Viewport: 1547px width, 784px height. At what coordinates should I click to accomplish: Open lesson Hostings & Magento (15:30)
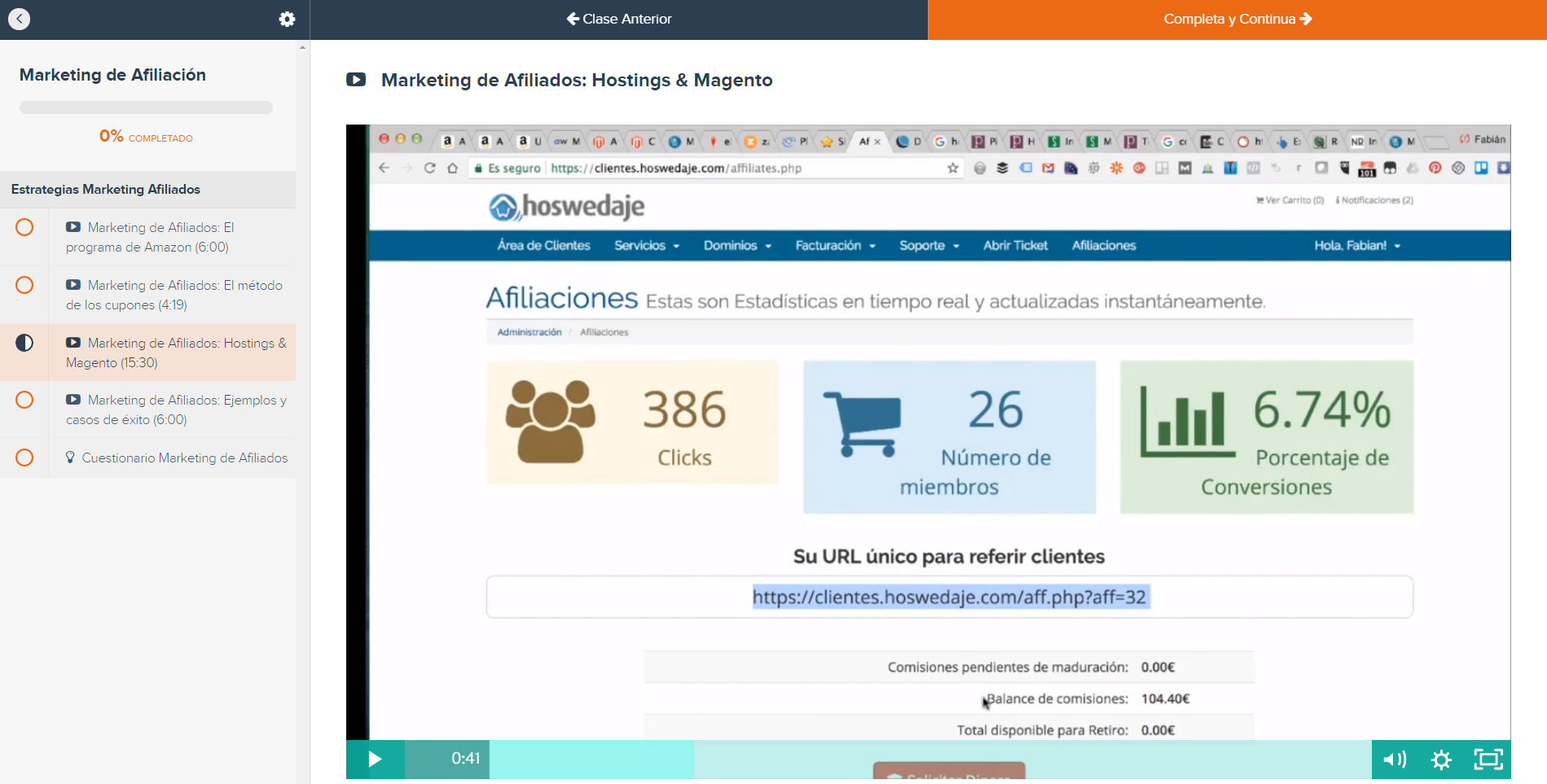(x=173, y=353)
